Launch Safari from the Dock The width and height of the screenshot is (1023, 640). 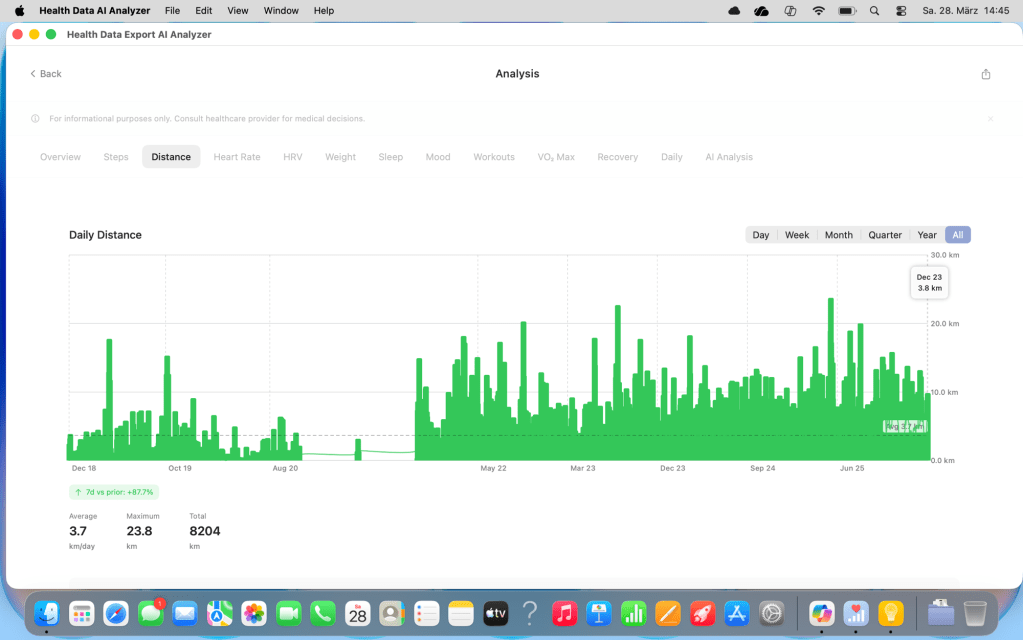pos(116,613)
